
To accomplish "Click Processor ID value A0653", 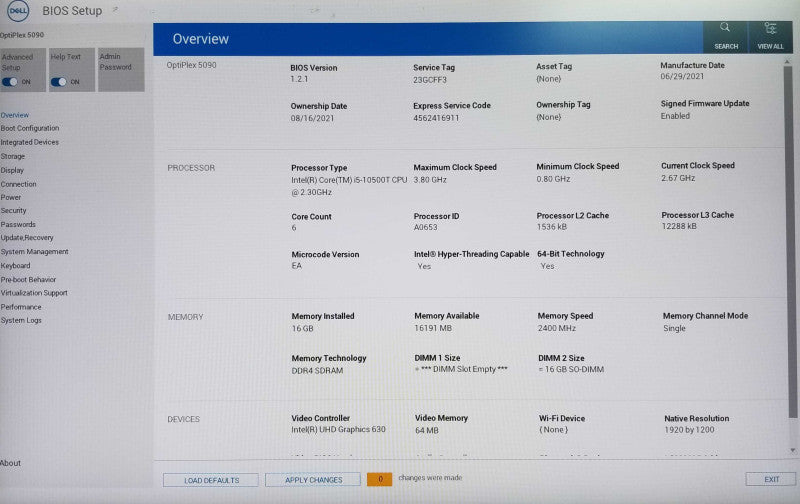I will pos(426,228).
